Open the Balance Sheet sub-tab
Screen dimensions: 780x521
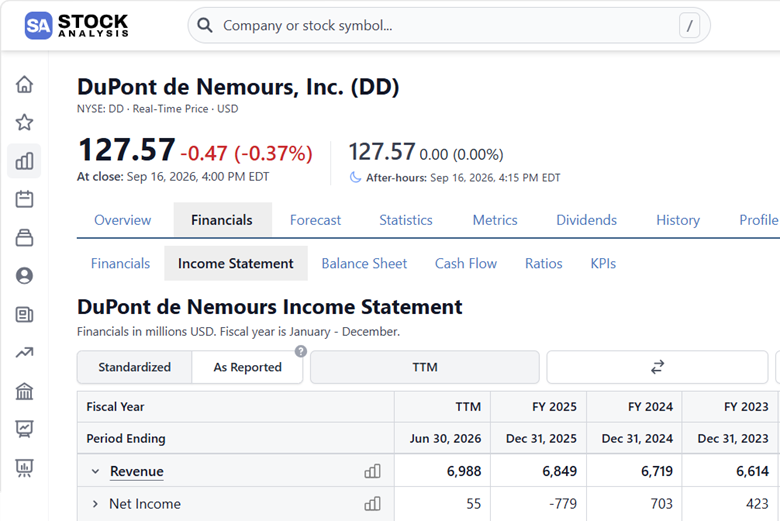pos(364,263)
